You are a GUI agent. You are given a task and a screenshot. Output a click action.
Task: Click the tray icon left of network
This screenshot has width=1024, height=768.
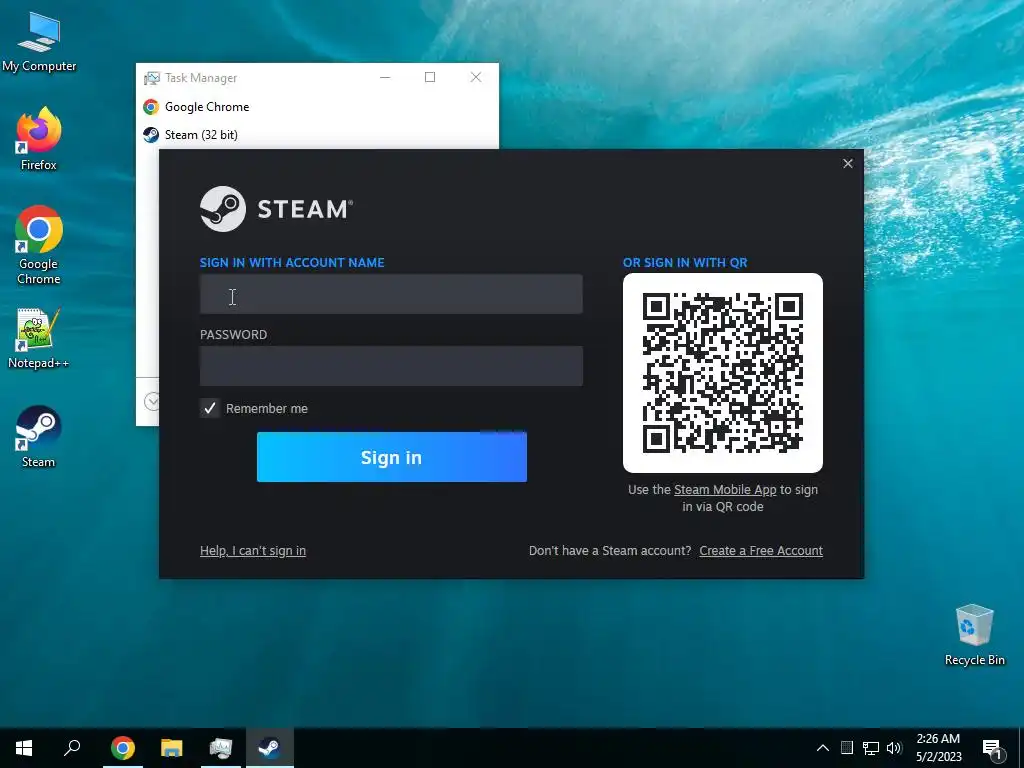pos(847,748)
